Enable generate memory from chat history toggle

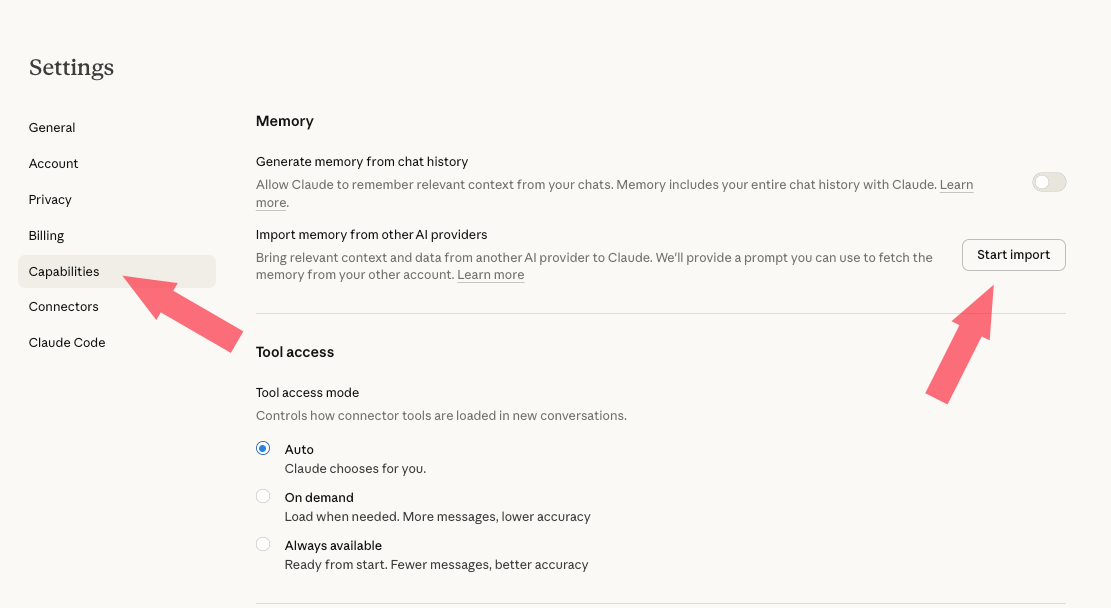[1049, 182]
